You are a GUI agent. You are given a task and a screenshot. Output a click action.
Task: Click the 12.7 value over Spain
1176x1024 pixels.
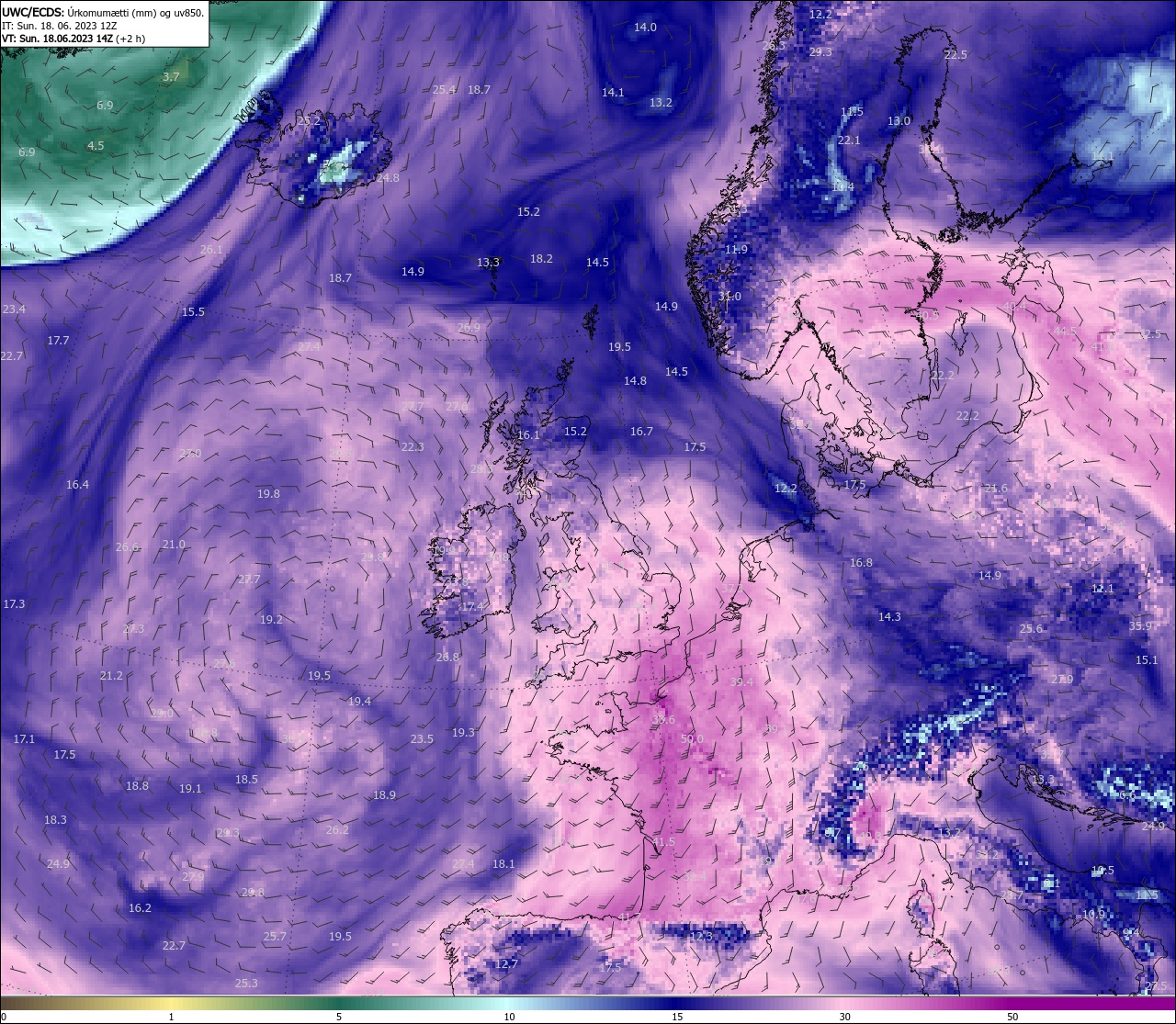click(x=507, y=964)
